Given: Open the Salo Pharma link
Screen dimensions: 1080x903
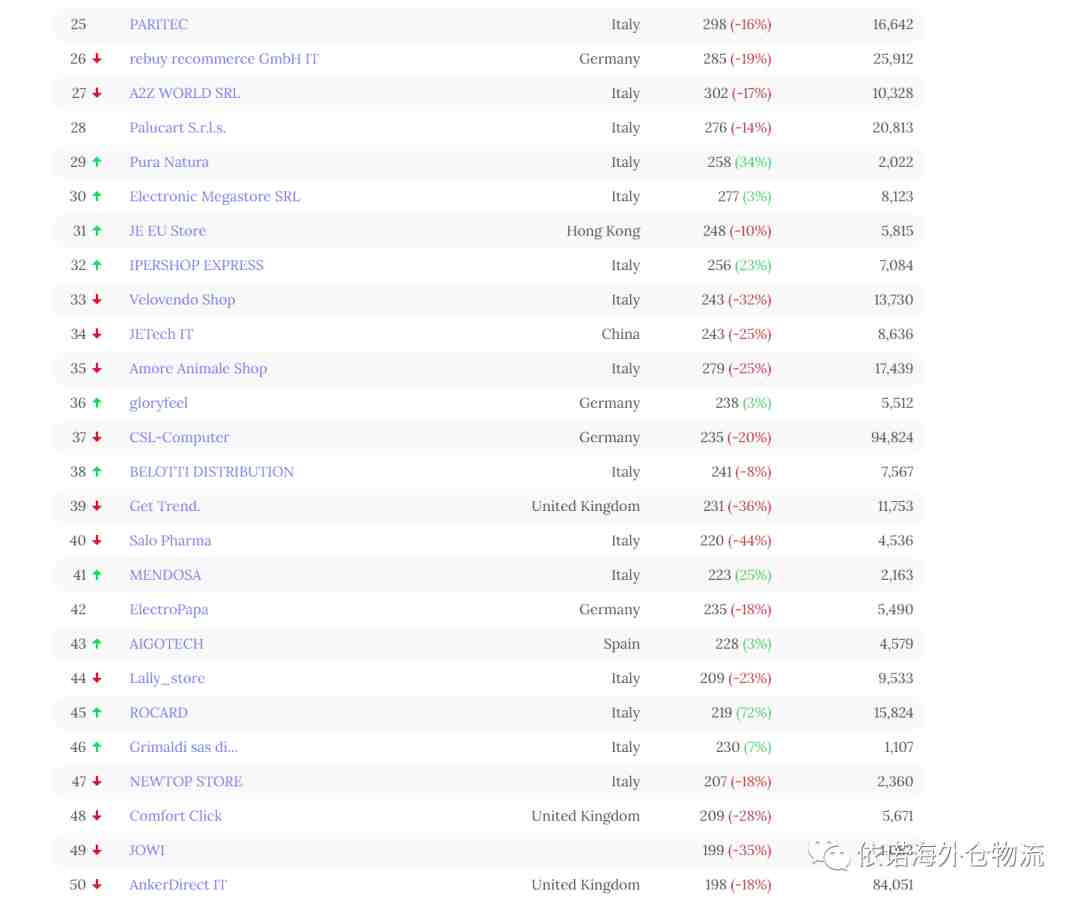Looking at the screenshot, I should point(170,541).
